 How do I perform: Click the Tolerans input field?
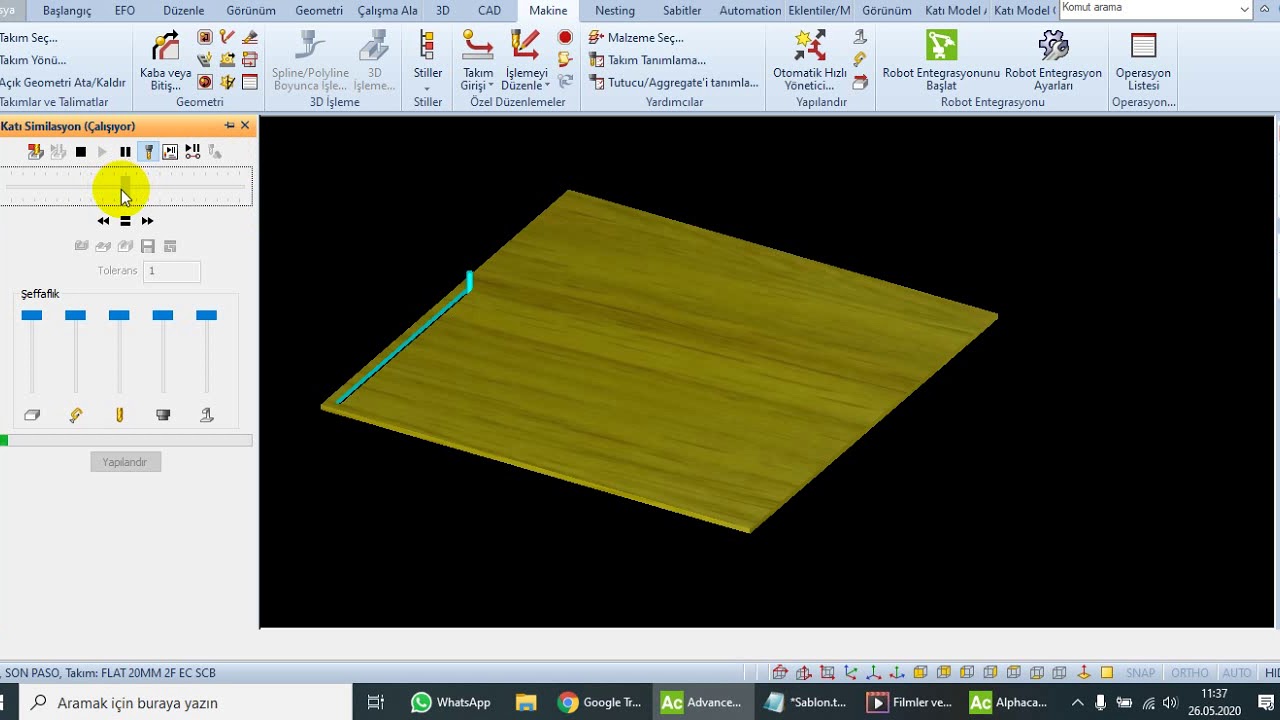(172, 271)
